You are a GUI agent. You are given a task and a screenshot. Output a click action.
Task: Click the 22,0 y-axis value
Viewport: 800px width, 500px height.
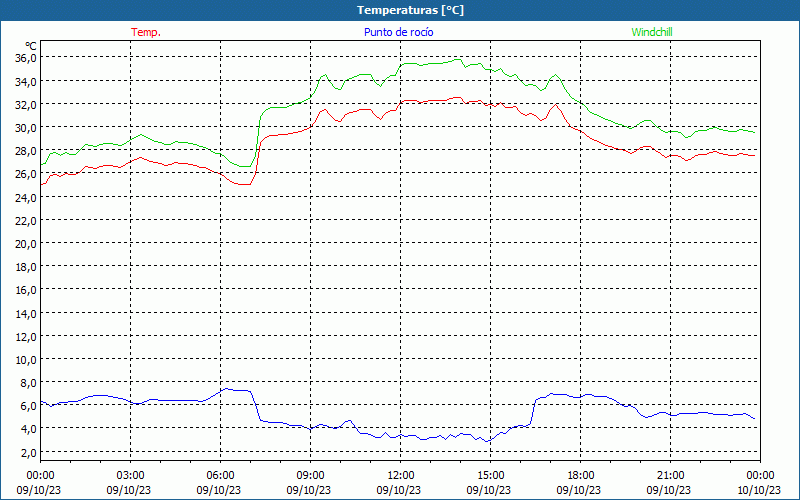26,221
